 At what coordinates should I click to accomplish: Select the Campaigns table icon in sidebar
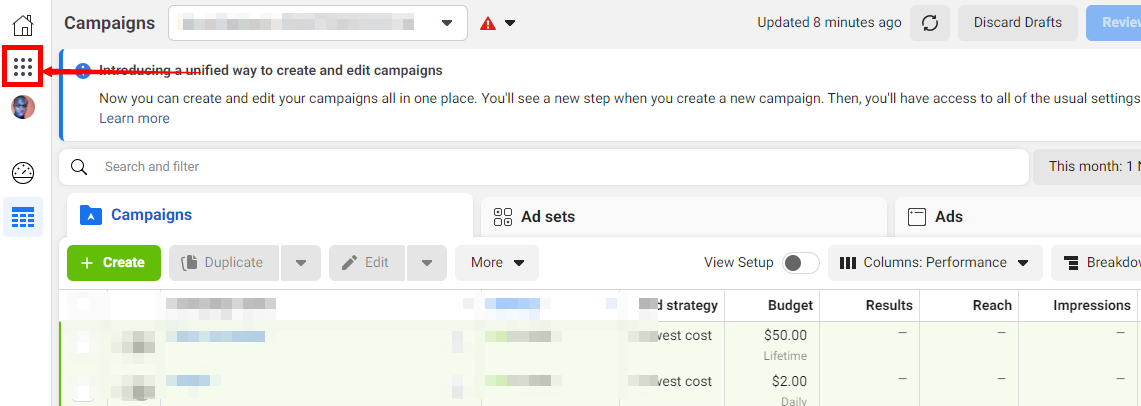(23, 216)
